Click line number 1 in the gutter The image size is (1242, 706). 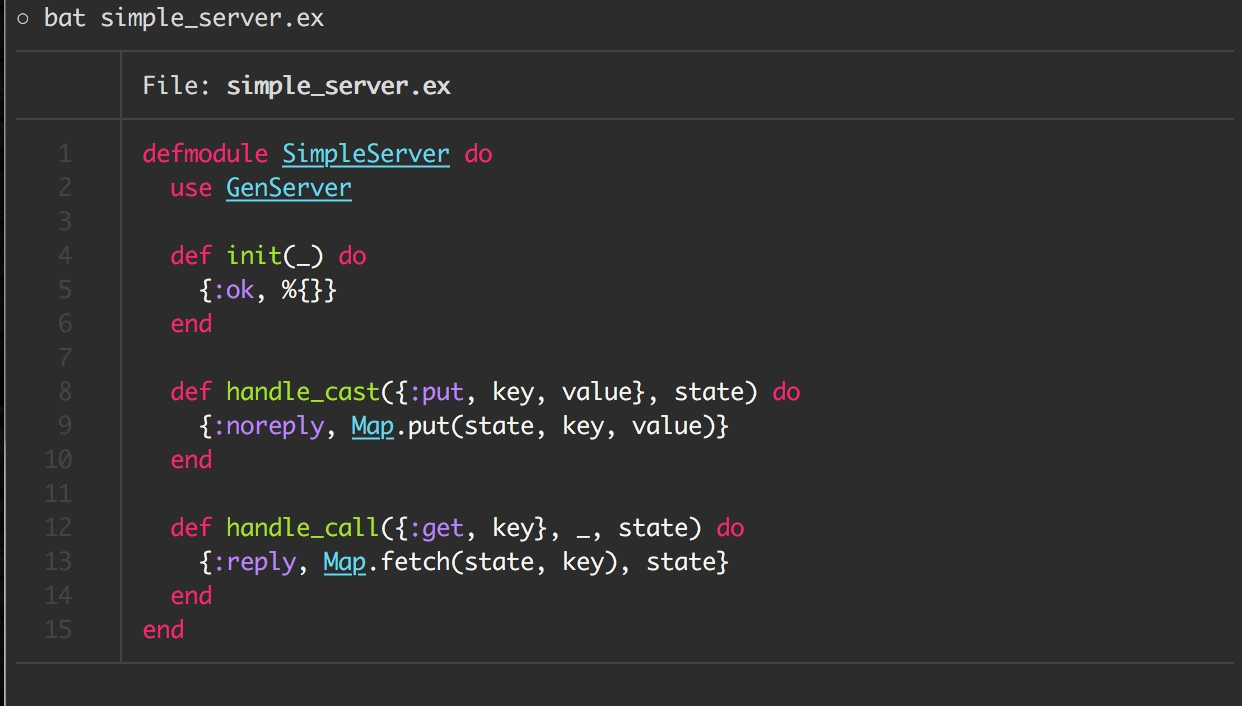65,154
